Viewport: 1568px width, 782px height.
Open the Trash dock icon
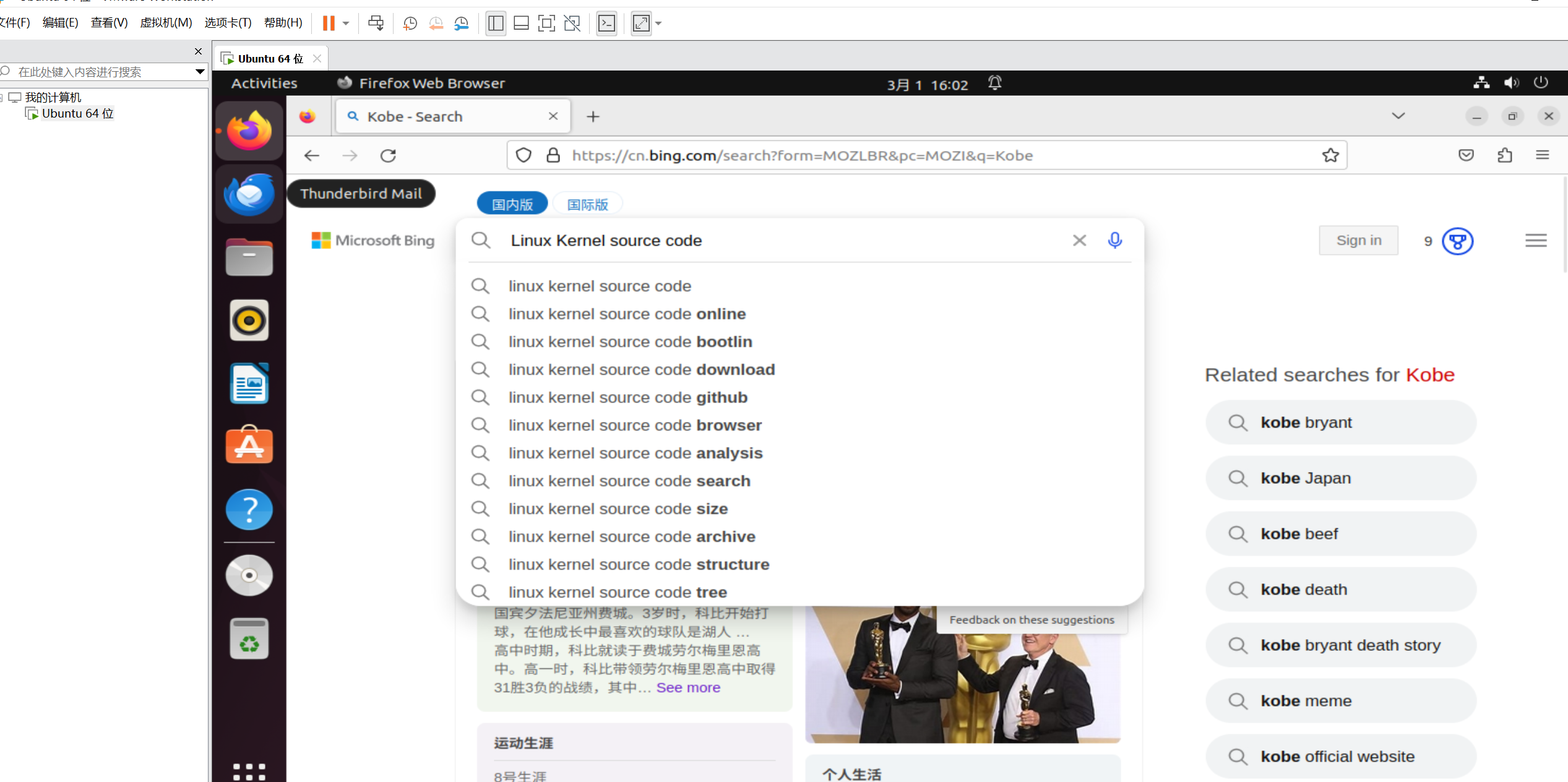click(249, 638)
